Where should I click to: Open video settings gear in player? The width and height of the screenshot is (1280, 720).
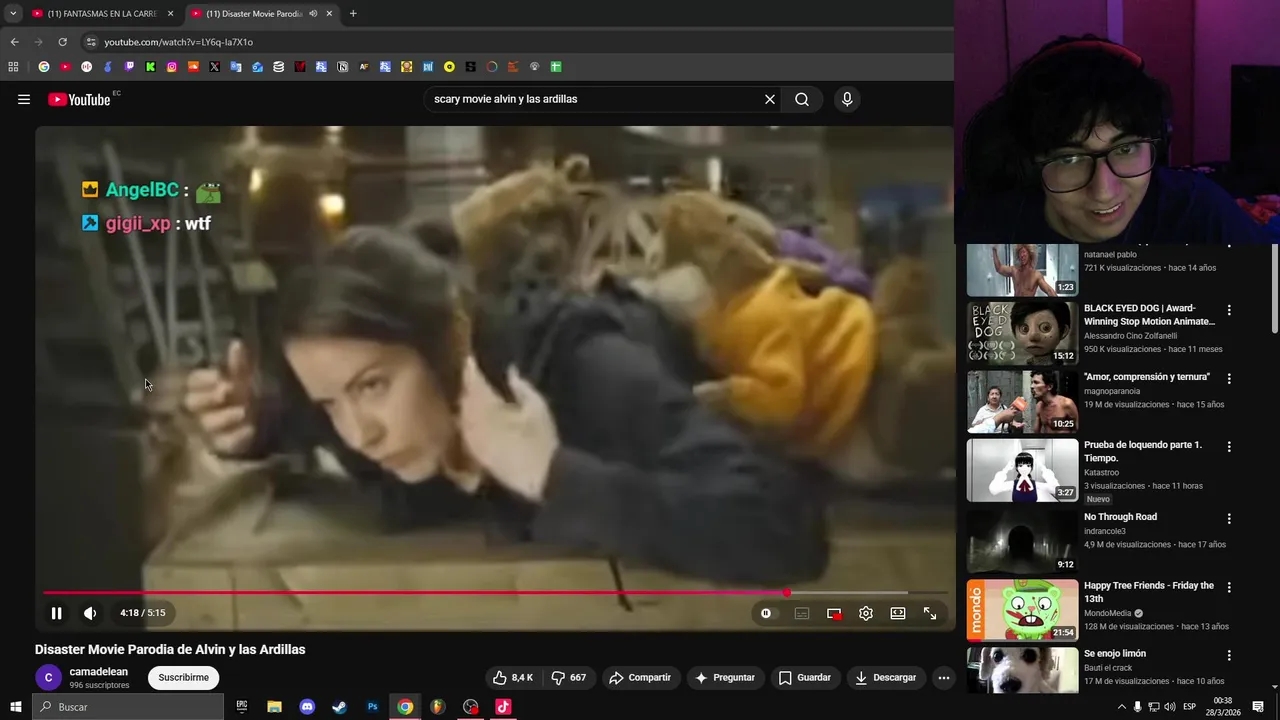tap(866, 613)
